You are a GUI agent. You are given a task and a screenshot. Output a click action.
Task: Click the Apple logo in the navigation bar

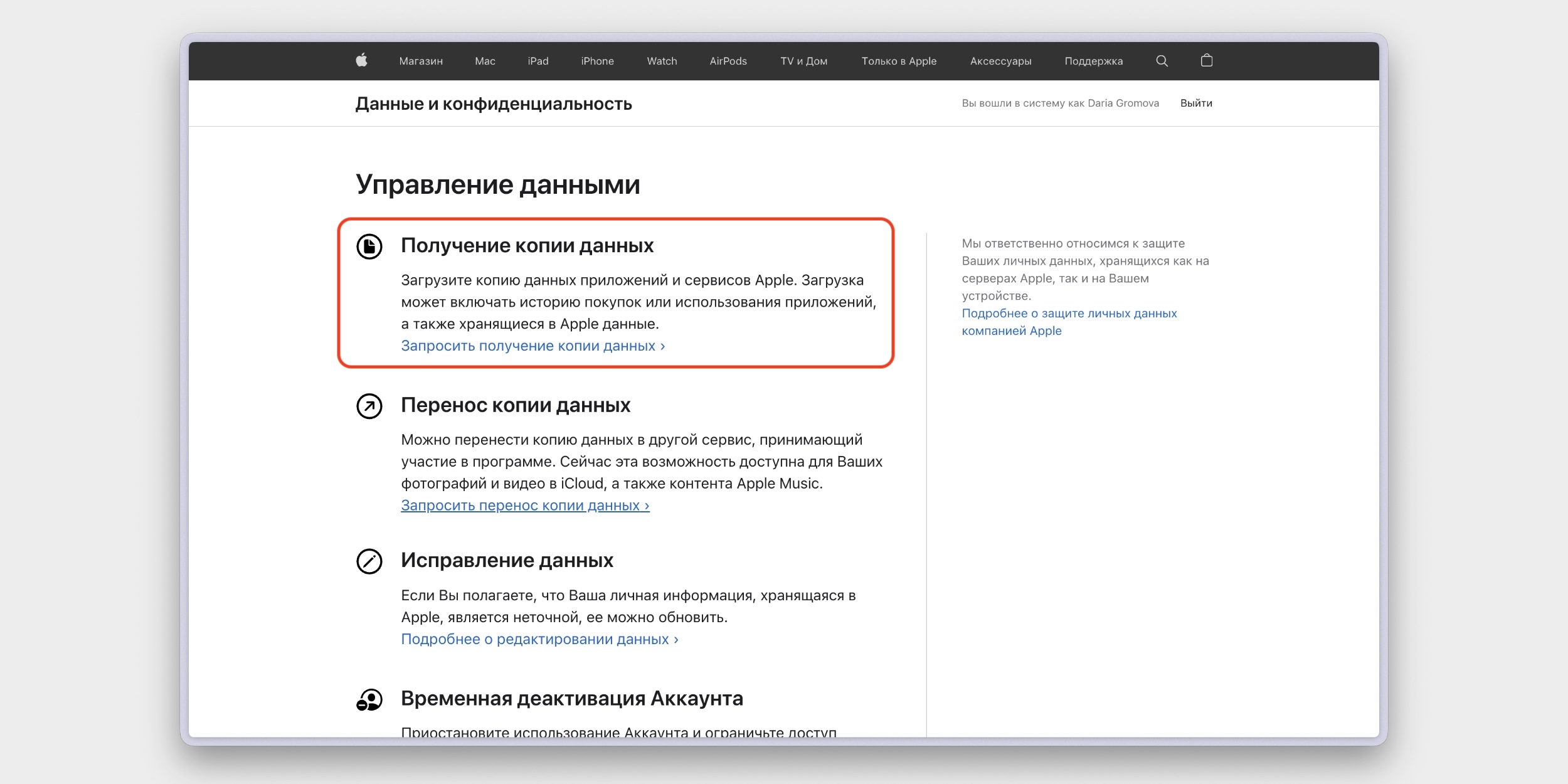(x=363, y=61)
